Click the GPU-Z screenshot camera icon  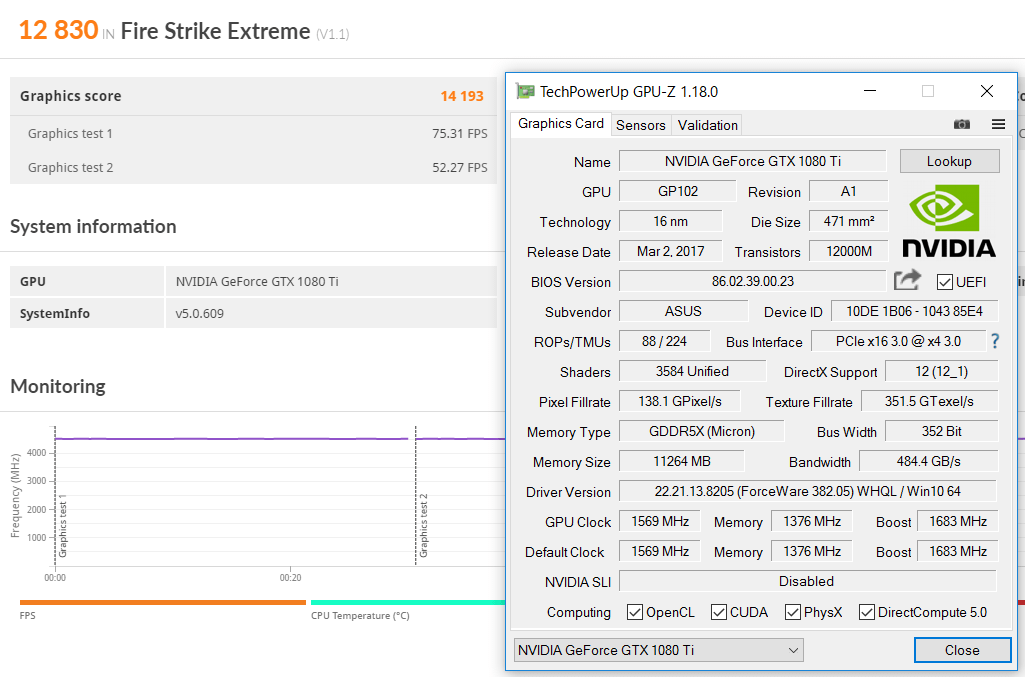tap(962, 124)
